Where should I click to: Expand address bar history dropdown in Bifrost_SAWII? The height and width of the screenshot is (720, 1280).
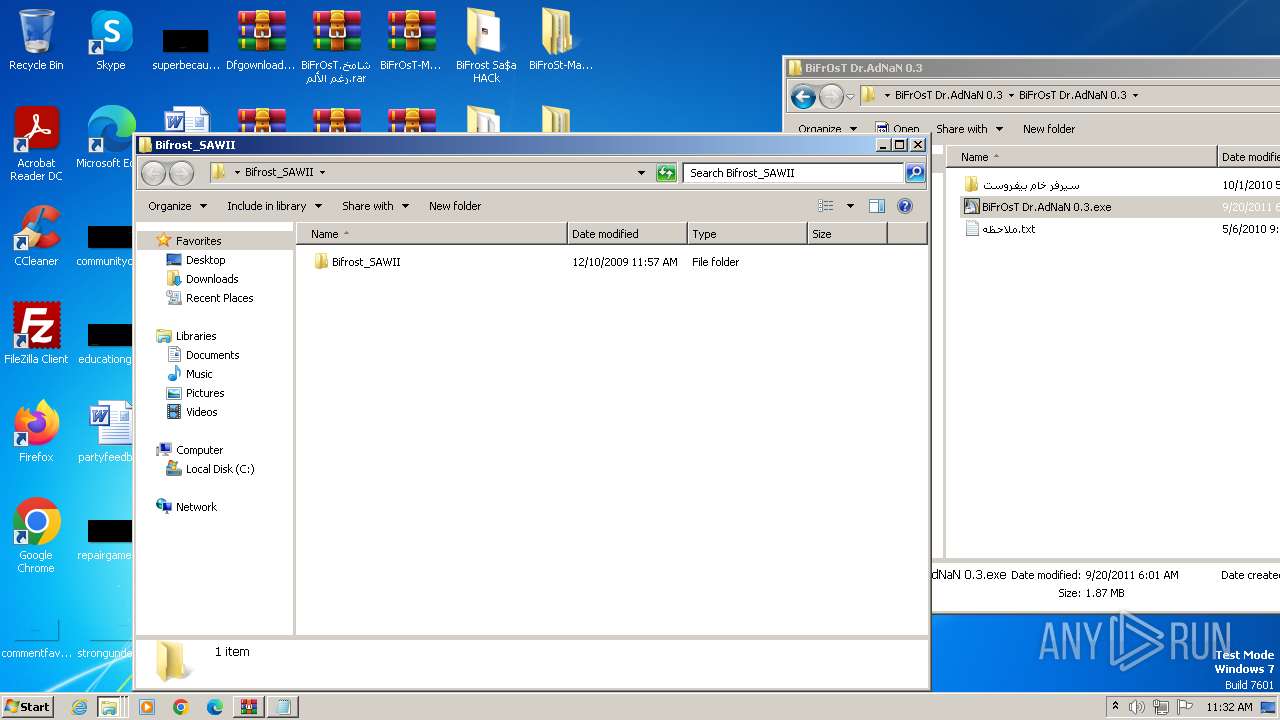pyautogui.click(x=641, y=173)
